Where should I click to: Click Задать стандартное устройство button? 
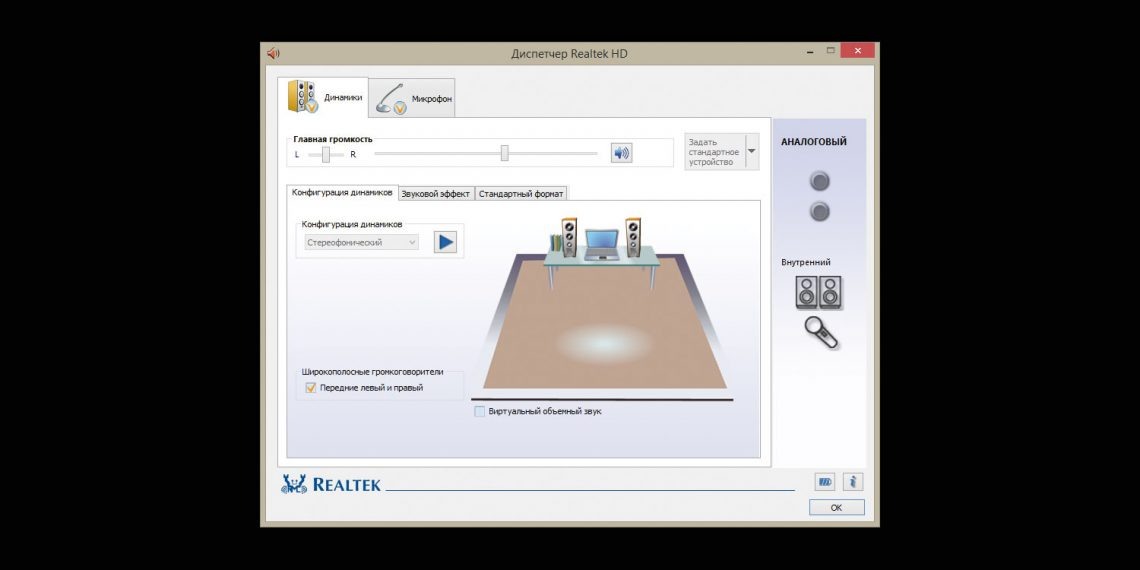click(714, 152)
